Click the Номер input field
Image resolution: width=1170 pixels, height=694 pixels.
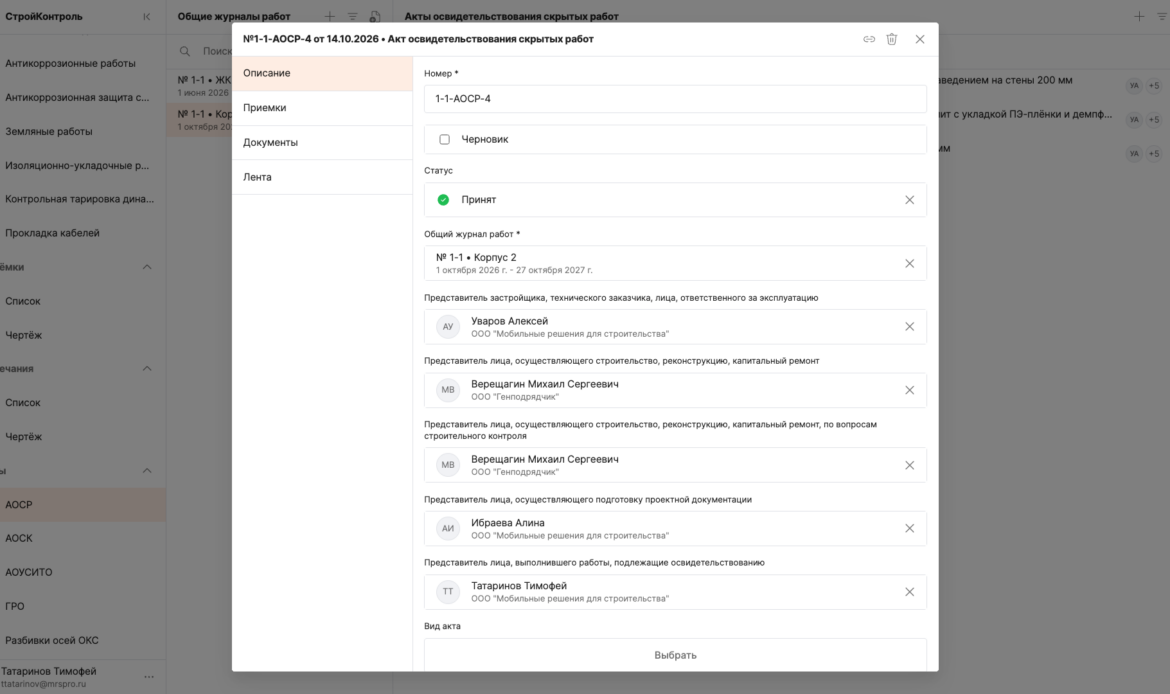pos(675,99)
